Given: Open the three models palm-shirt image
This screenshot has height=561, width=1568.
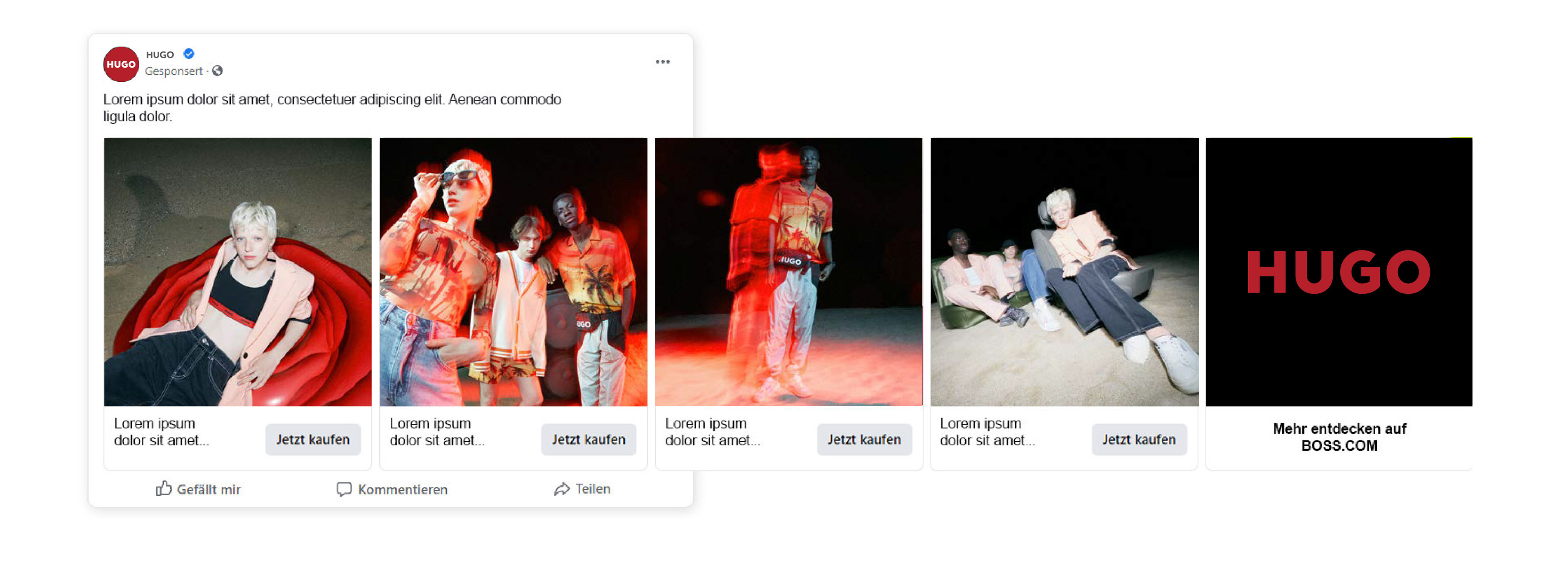Looking at the screenshot, I should click(x=513, y=272).
